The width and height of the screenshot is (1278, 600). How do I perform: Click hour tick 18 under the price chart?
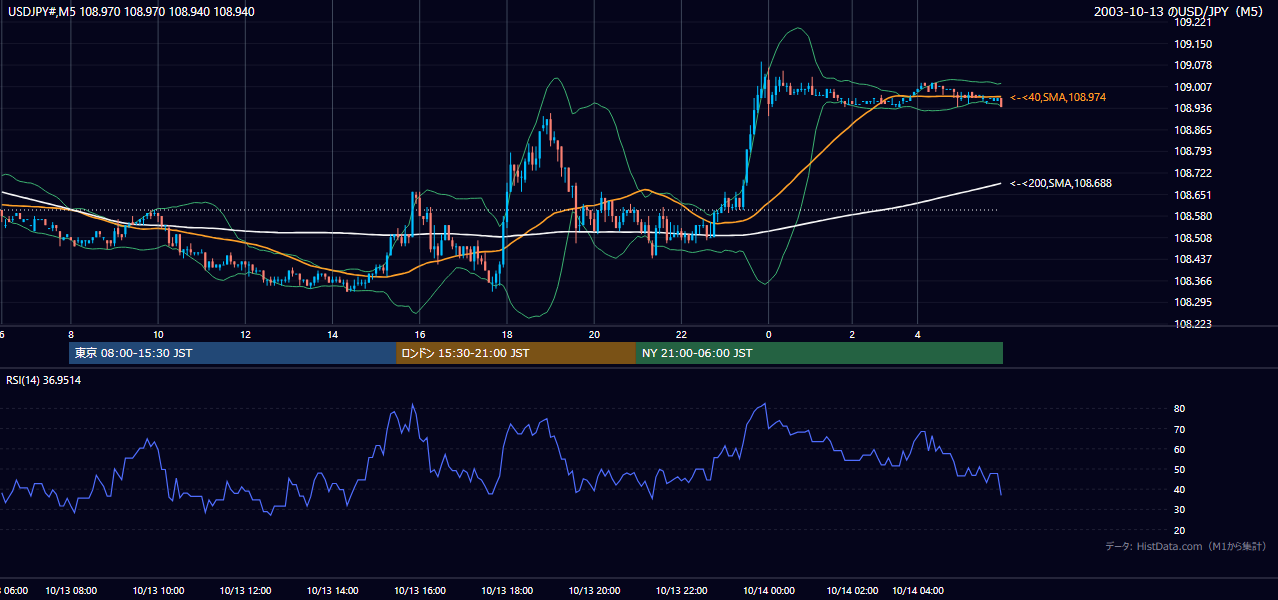point(507,334)
